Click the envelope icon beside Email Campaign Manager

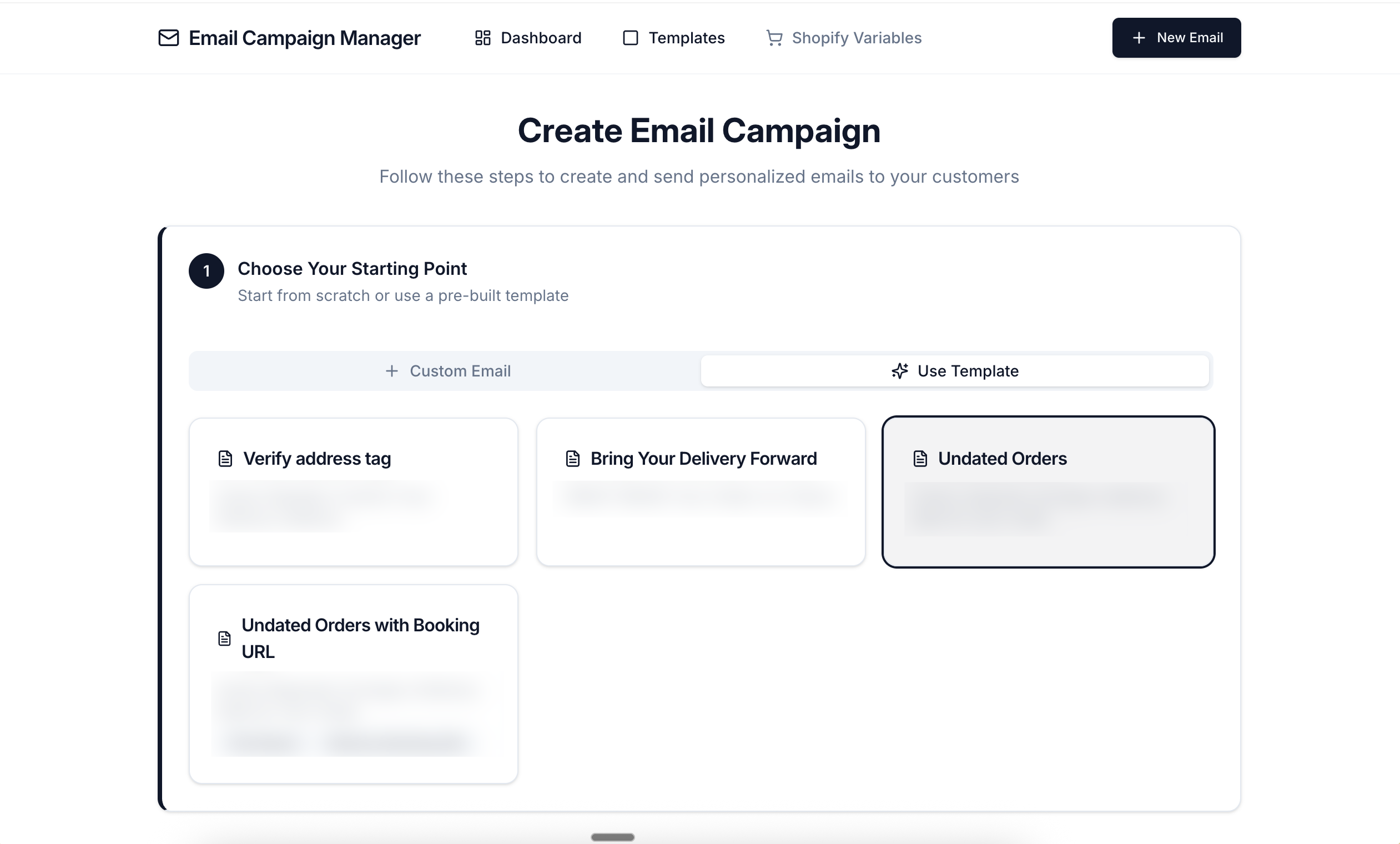click(x=168, y=38)
